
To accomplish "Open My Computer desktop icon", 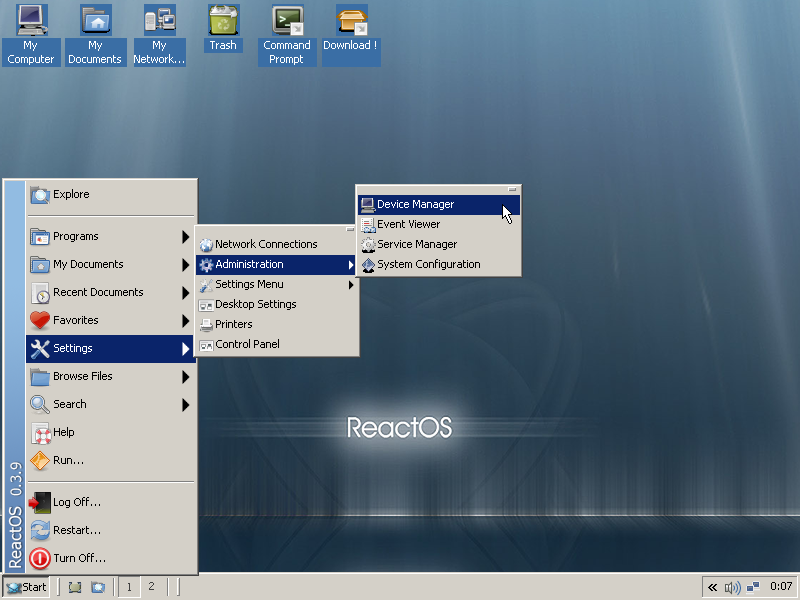I will (31, 34).
